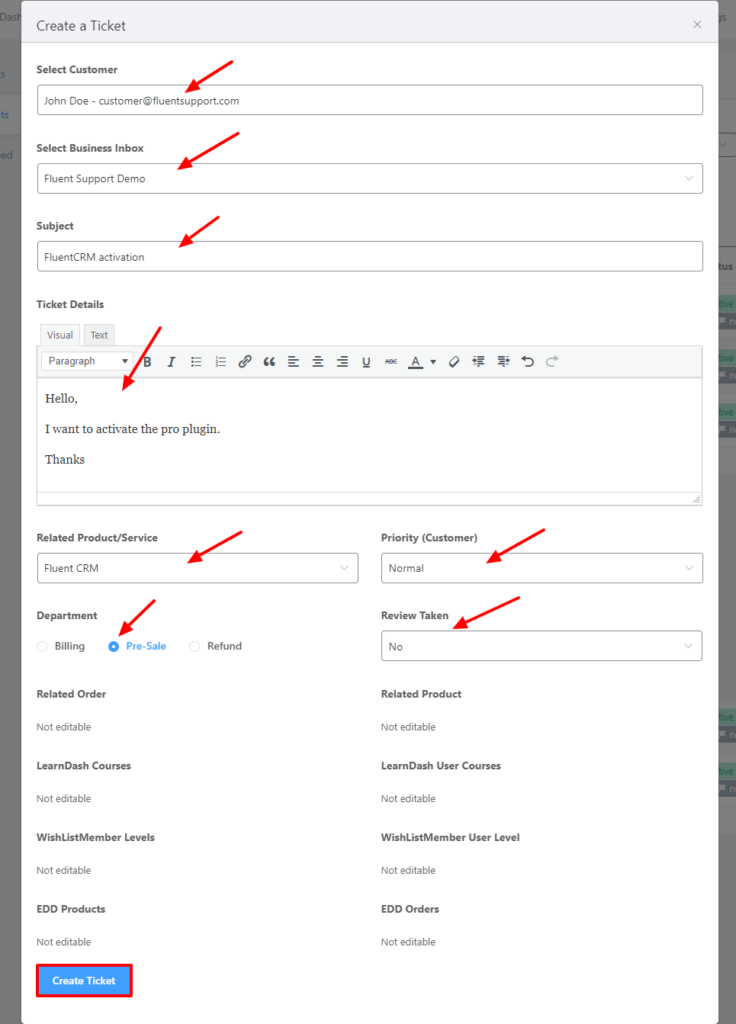Click 'Not editable' under WishListMember User Level

[408, 871]
